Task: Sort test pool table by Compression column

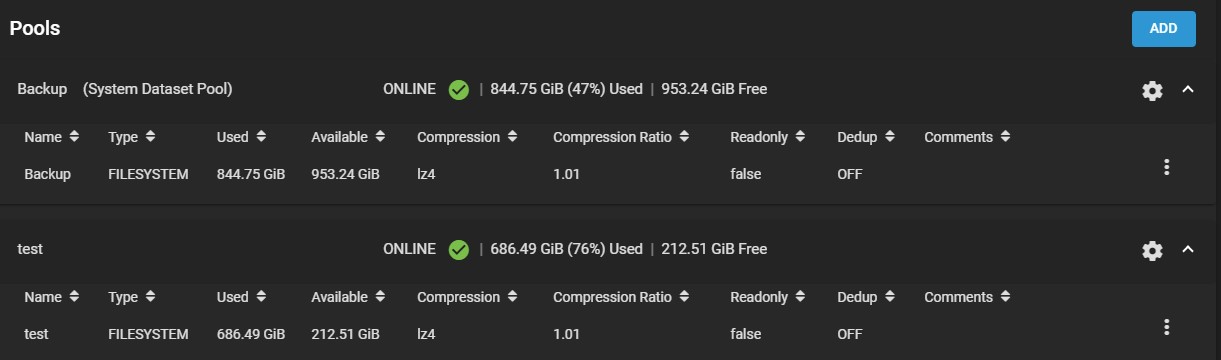Action: pos(466,297)
